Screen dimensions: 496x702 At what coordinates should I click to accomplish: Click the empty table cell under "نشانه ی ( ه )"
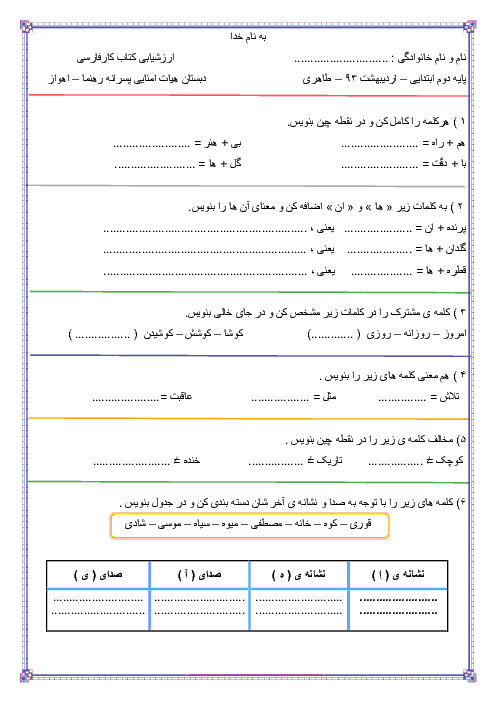click(299, 609)
